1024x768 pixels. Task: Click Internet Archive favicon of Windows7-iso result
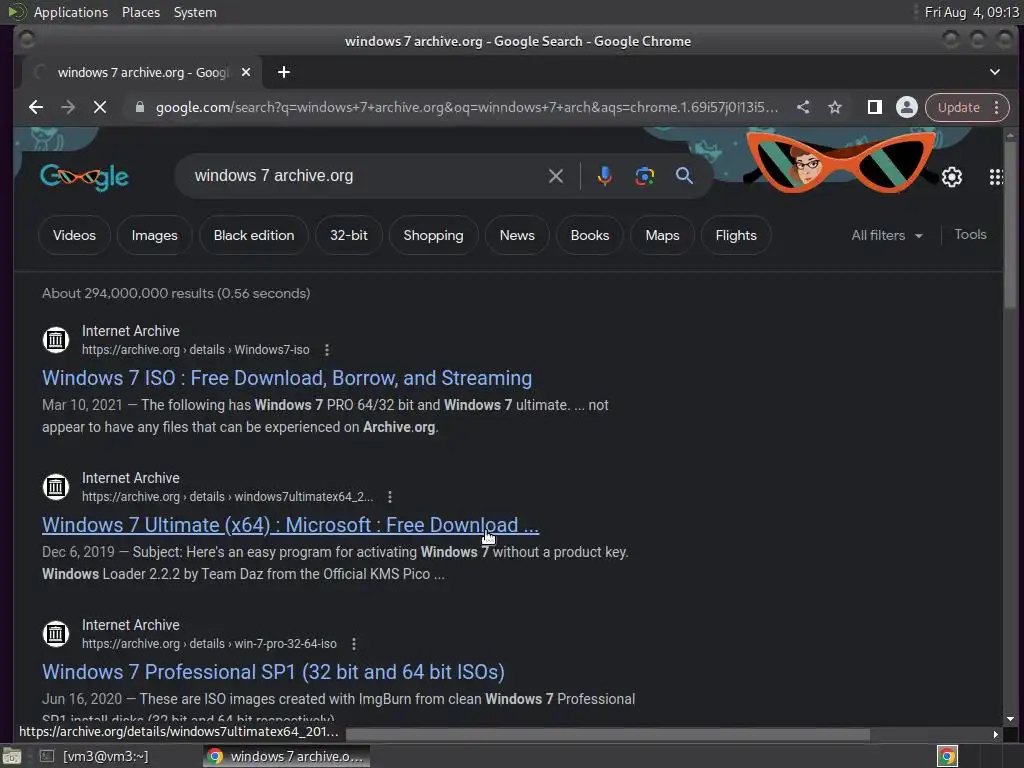56,340
